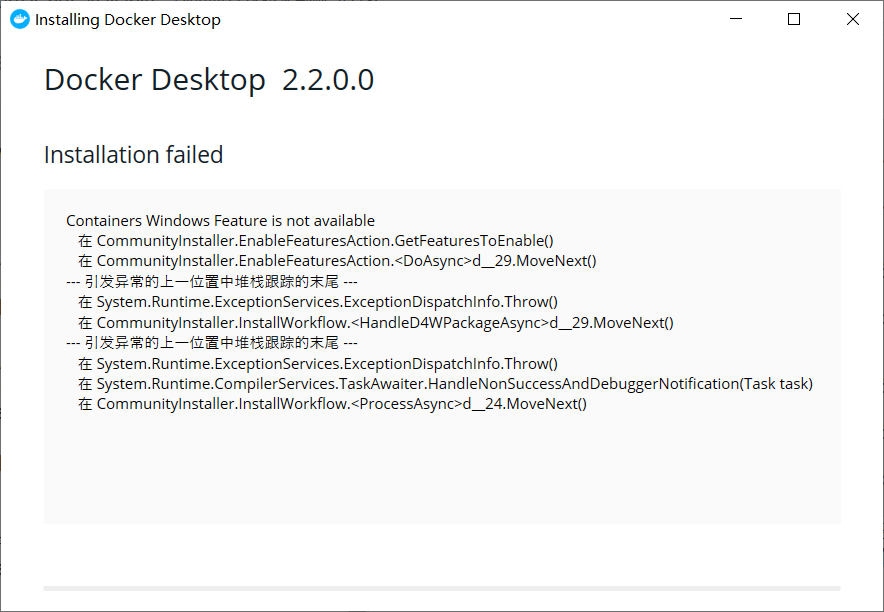
Task: Click the Installing Docker Desktop title text
Action: pos(128,20)
